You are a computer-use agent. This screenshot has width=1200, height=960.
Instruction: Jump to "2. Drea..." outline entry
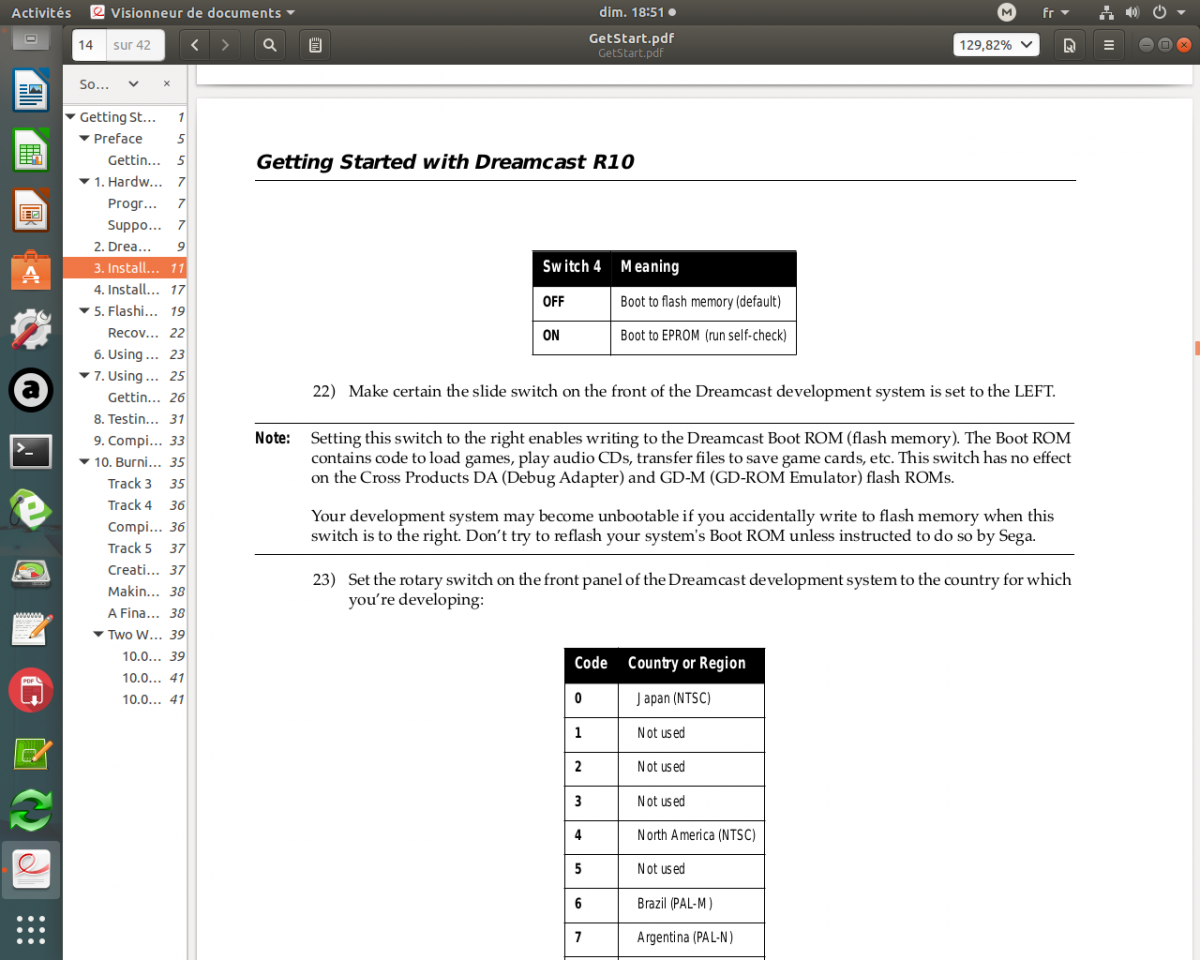125,246
